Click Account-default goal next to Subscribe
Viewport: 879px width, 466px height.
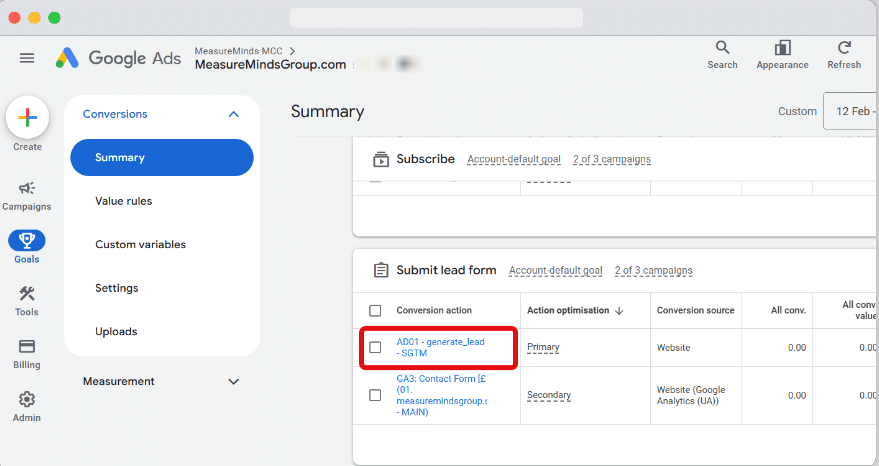coord(514,159)
